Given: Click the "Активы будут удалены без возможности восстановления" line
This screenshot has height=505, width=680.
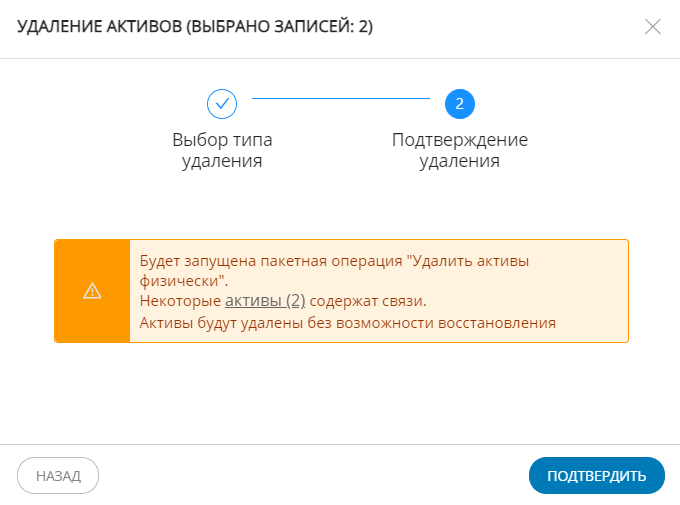Looking at the screenshot, I should pyautogui.click(x=347, y=322).
